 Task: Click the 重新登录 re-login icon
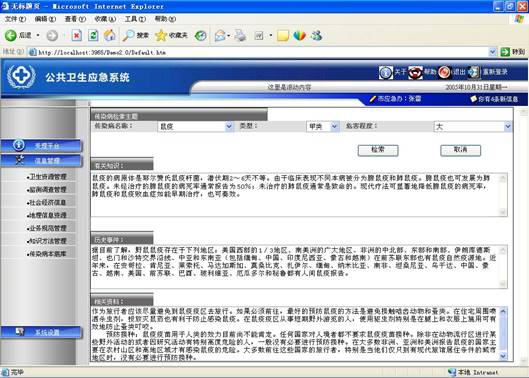(x=474, y=72)
